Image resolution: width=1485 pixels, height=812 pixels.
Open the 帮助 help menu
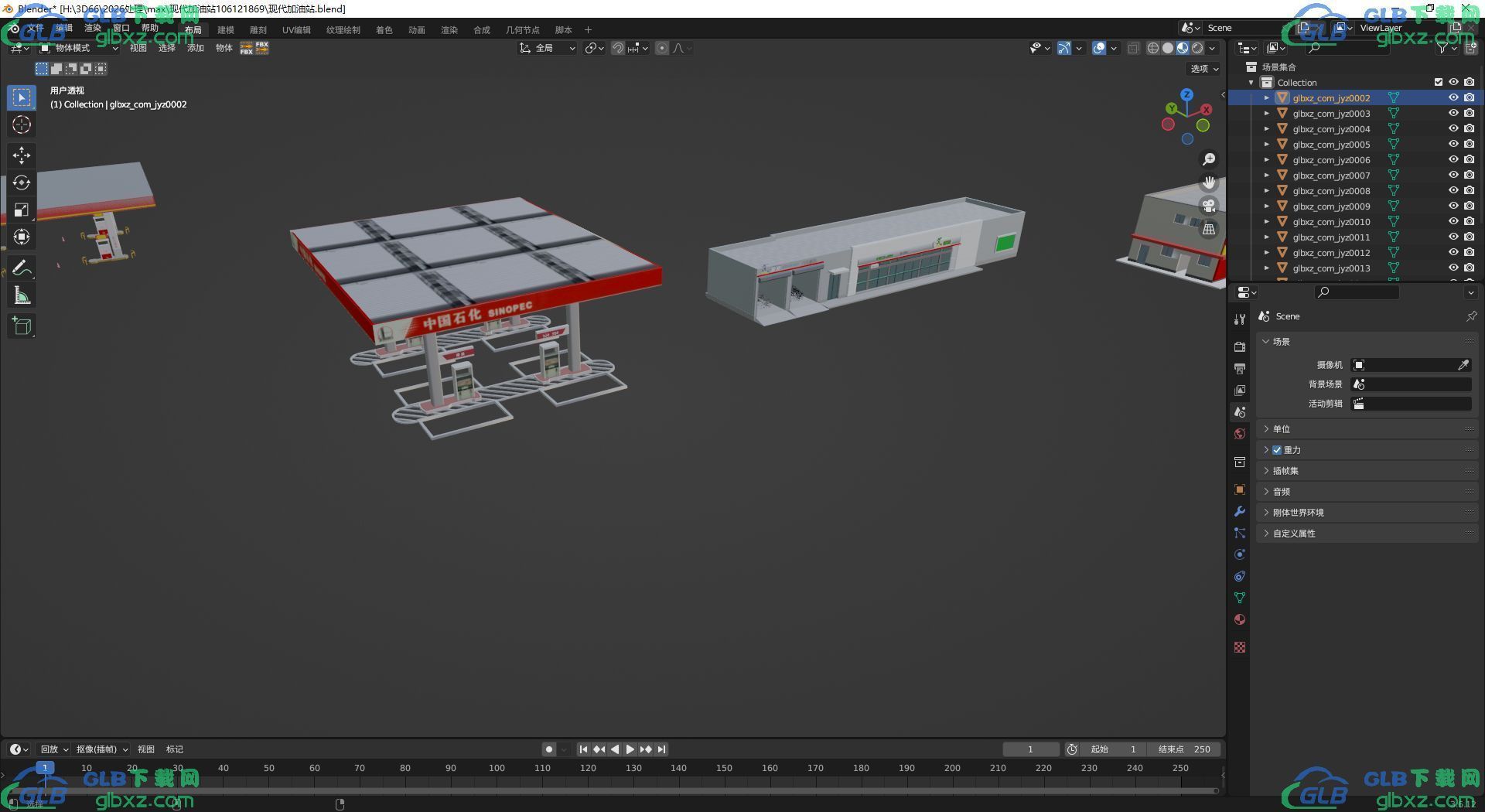150,28
